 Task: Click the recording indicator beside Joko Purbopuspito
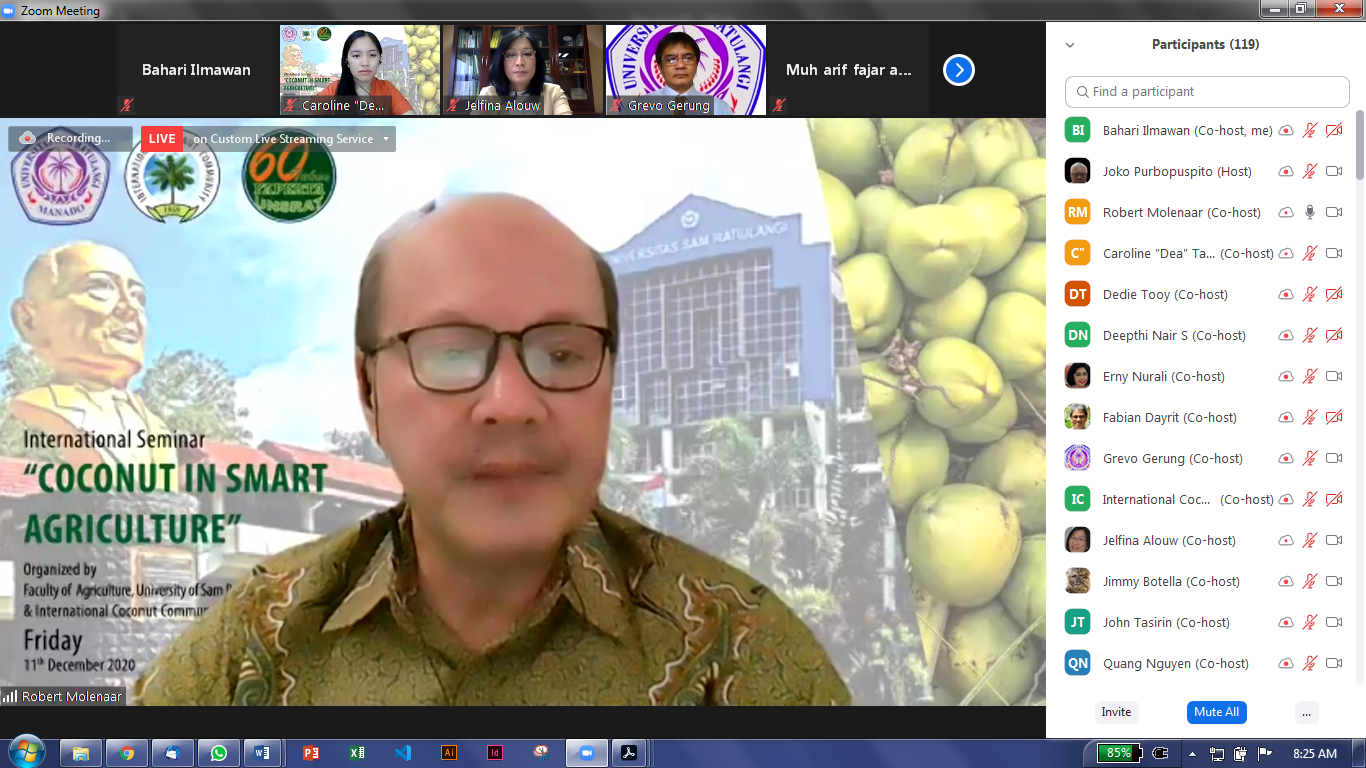click(1286, 171)
